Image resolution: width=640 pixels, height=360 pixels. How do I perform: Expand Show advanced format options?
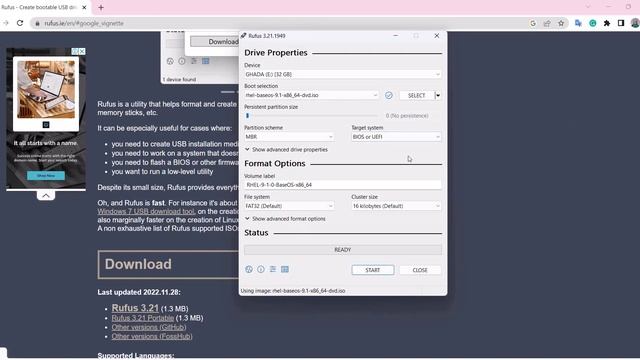click(285, 219)
